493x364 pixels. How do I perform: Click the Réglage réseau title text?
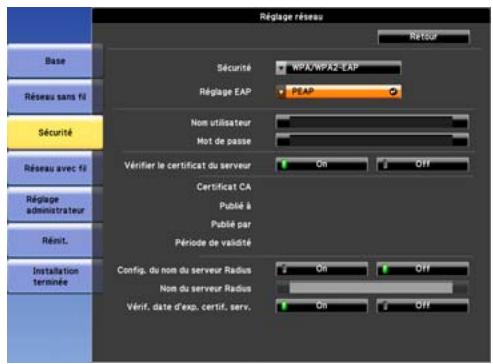pyautogui.click(x=291, y=17)
